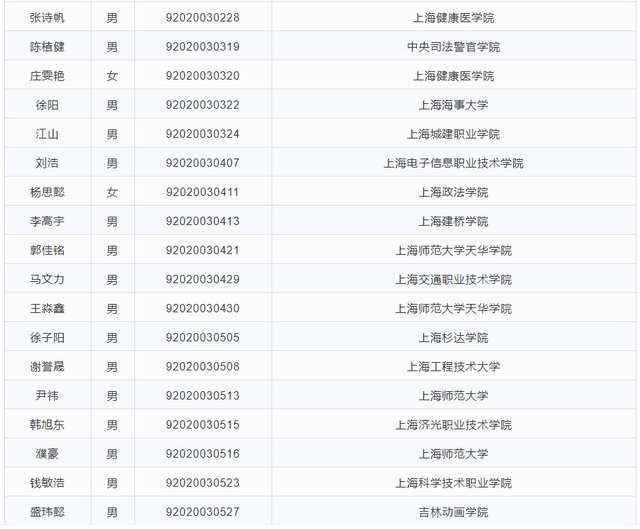
Task: Click ID number 92020030411
Action: (x=202, y=192)
